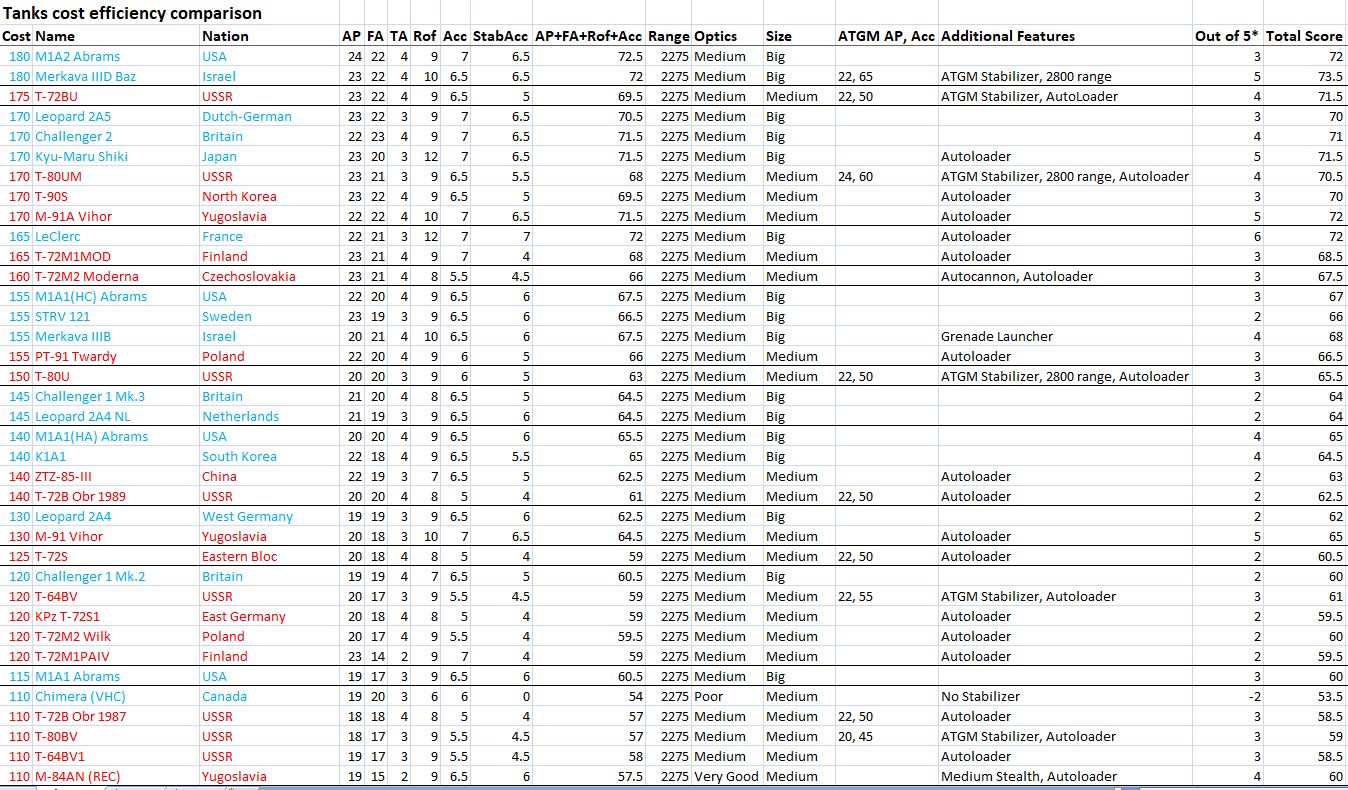
Task: Select the "Total Score" column header
Action: [1304, 36]
